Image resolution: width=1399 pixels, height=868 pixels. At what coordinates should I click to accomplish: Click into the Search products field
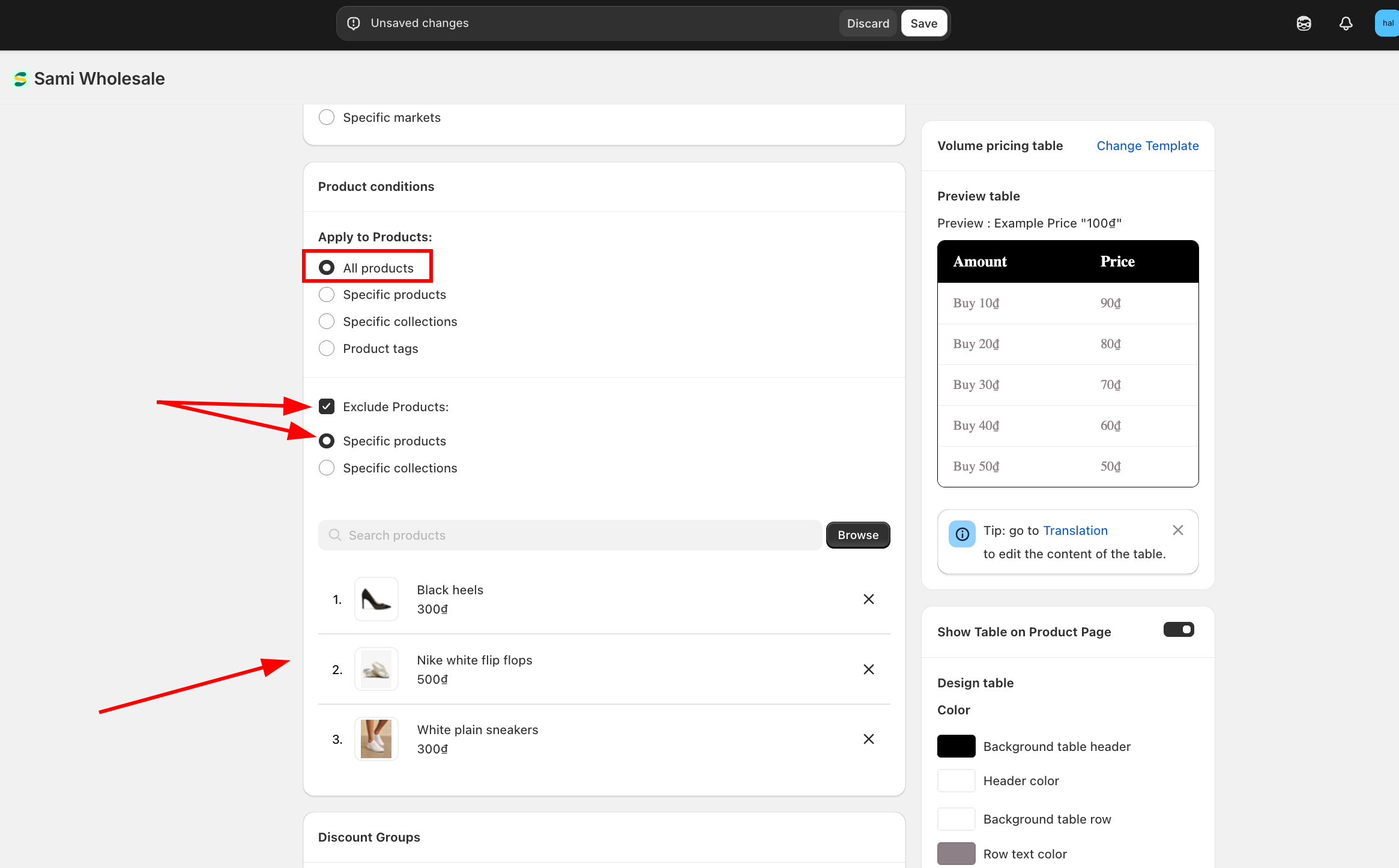click(x=570, y=535)
